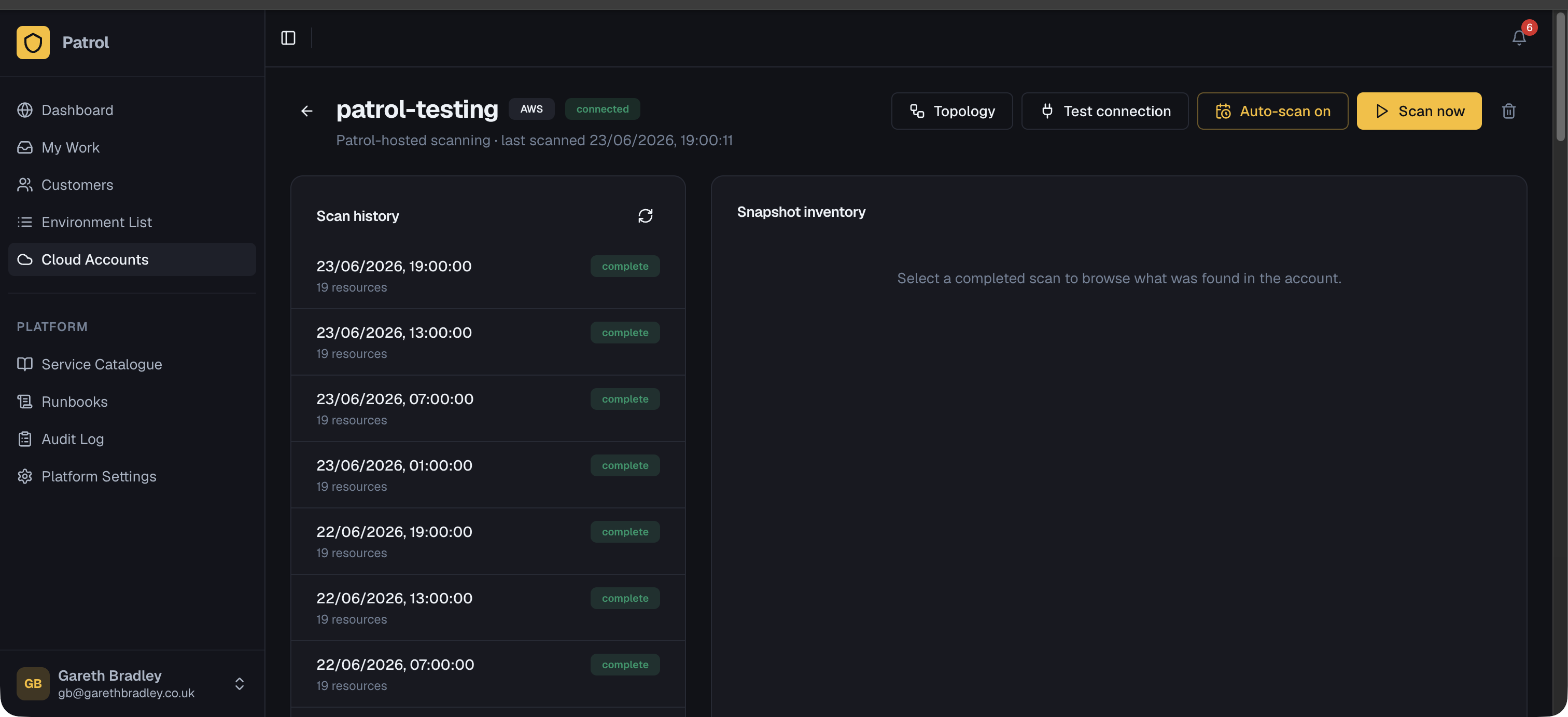Open My Work page
The image size is (1568, 717).
[x=132, y=147]
